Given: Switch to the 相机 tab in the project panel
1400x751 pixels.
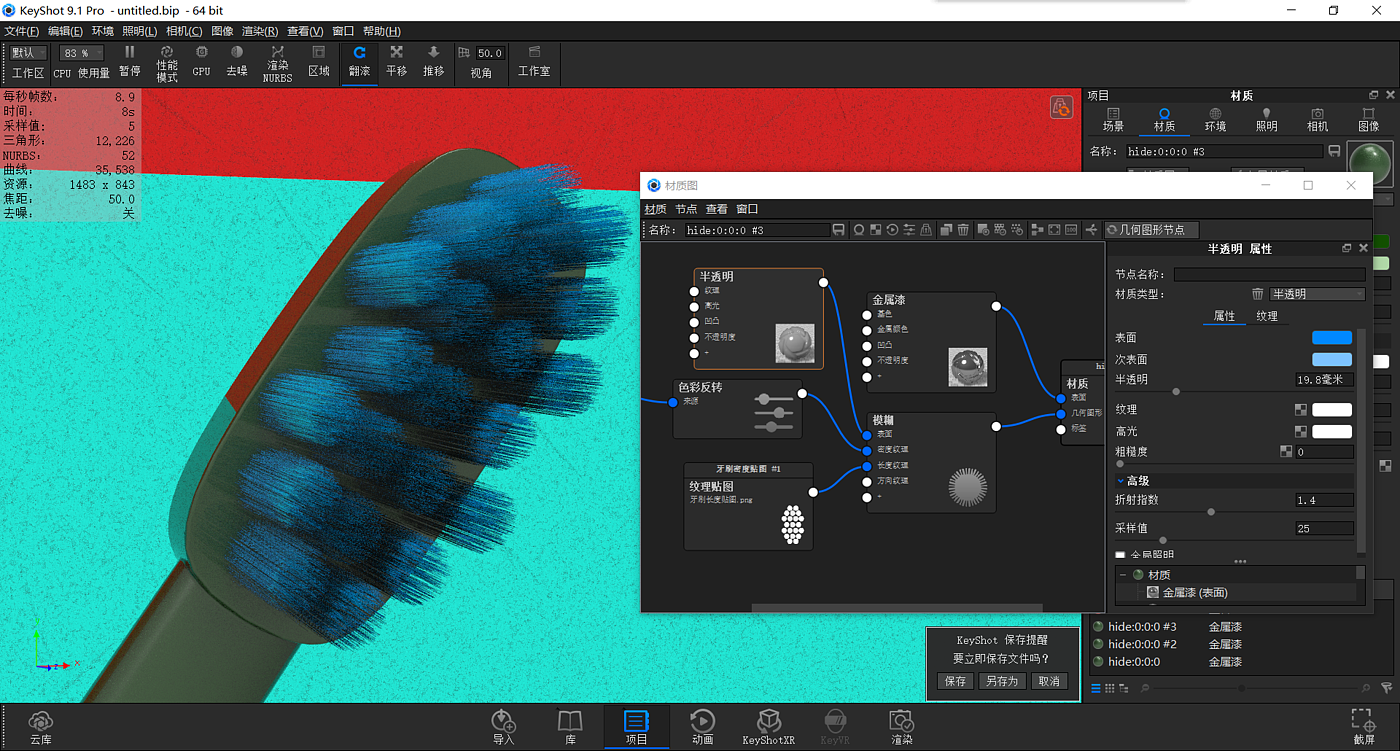Looking at the screenshot, I should pos(1318,120).
